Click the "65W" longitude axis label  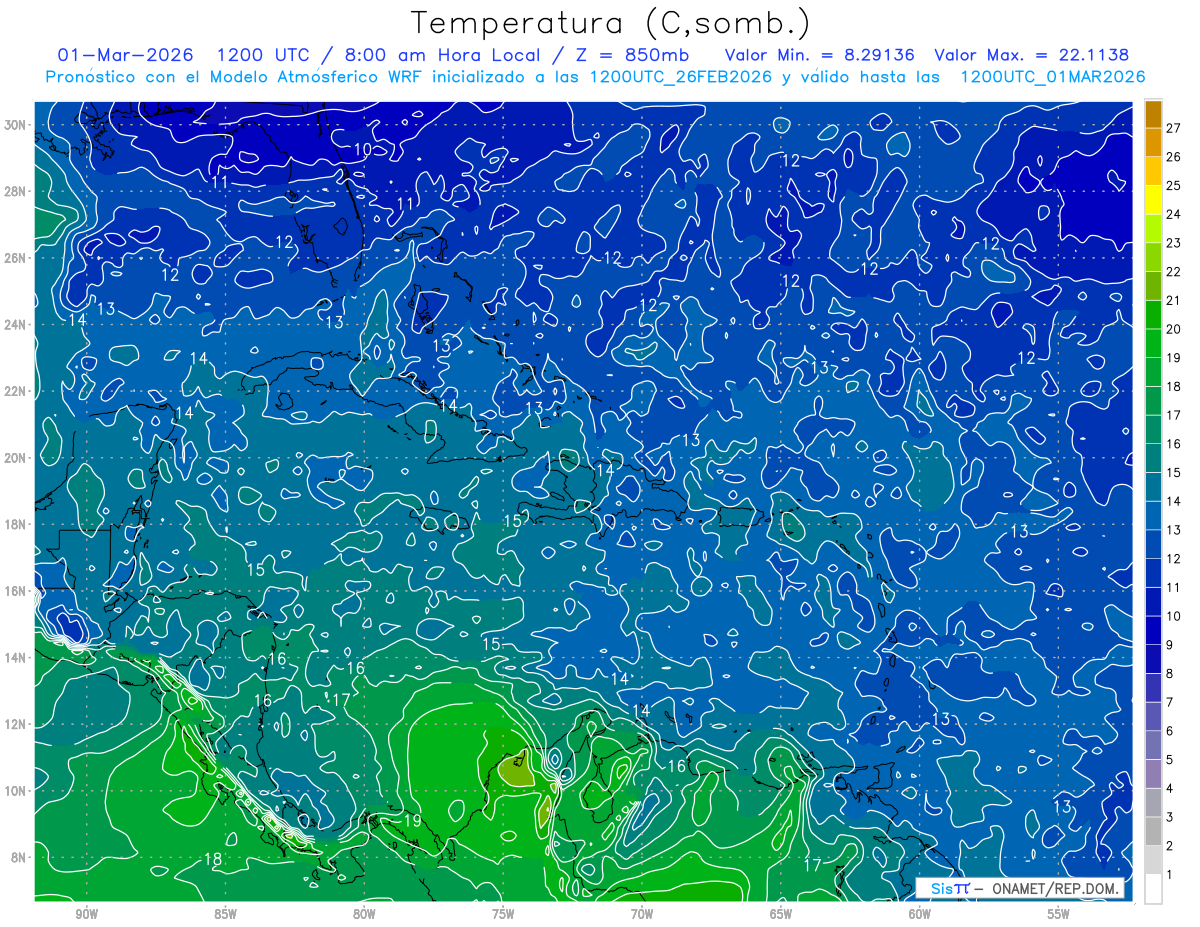[x=781, y=914]
